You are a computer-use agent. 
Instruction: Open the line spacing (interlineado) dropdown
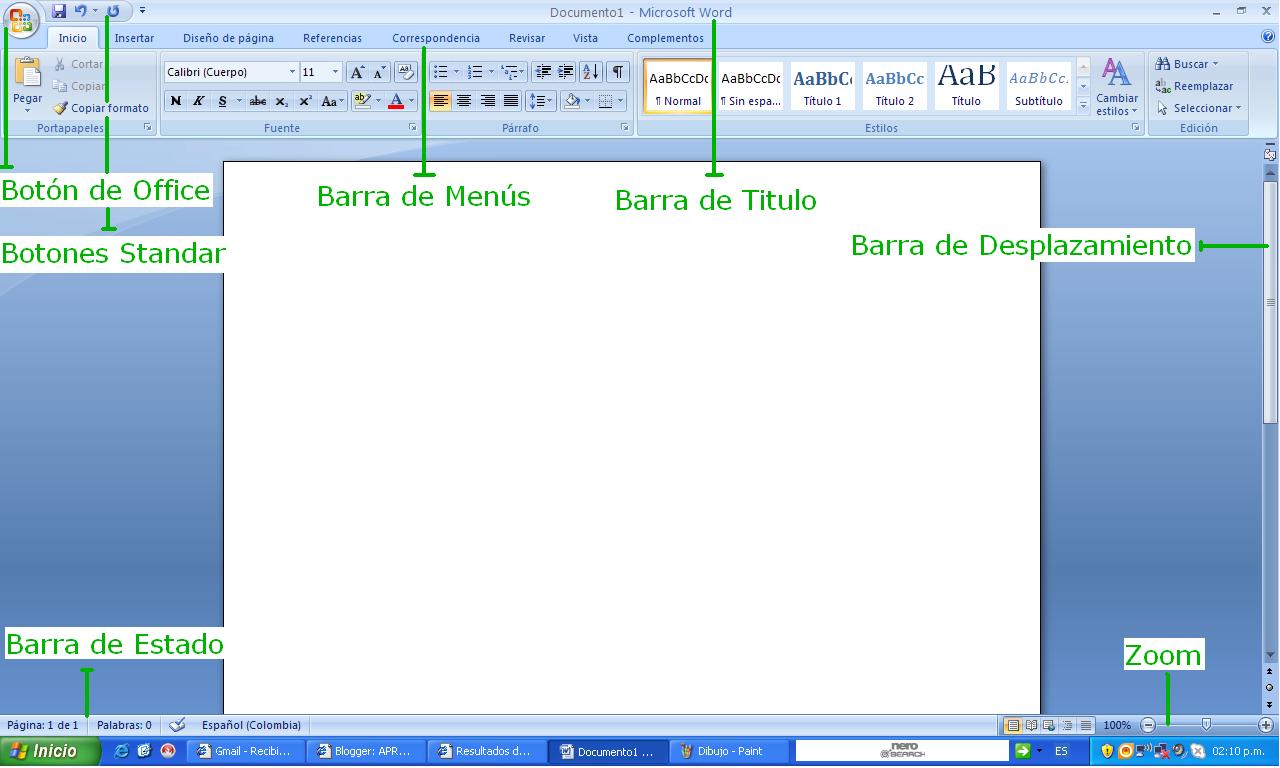pyautogui.click(x=541, y=101)
